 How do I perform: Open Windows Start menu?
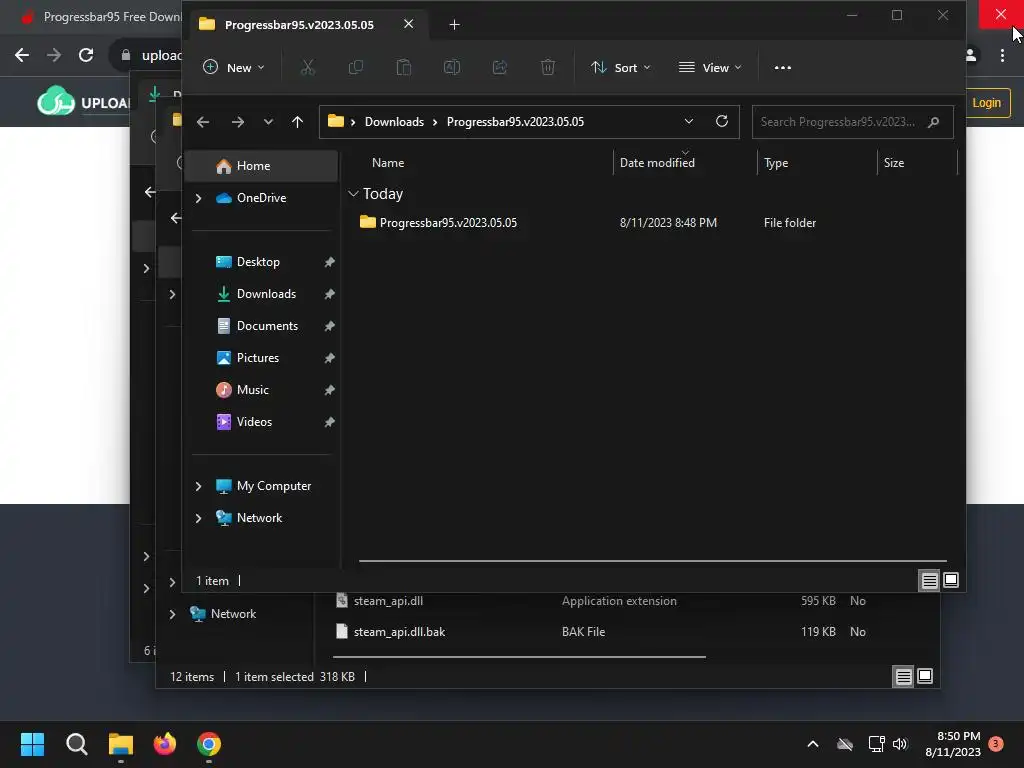[x=32, y=744]
